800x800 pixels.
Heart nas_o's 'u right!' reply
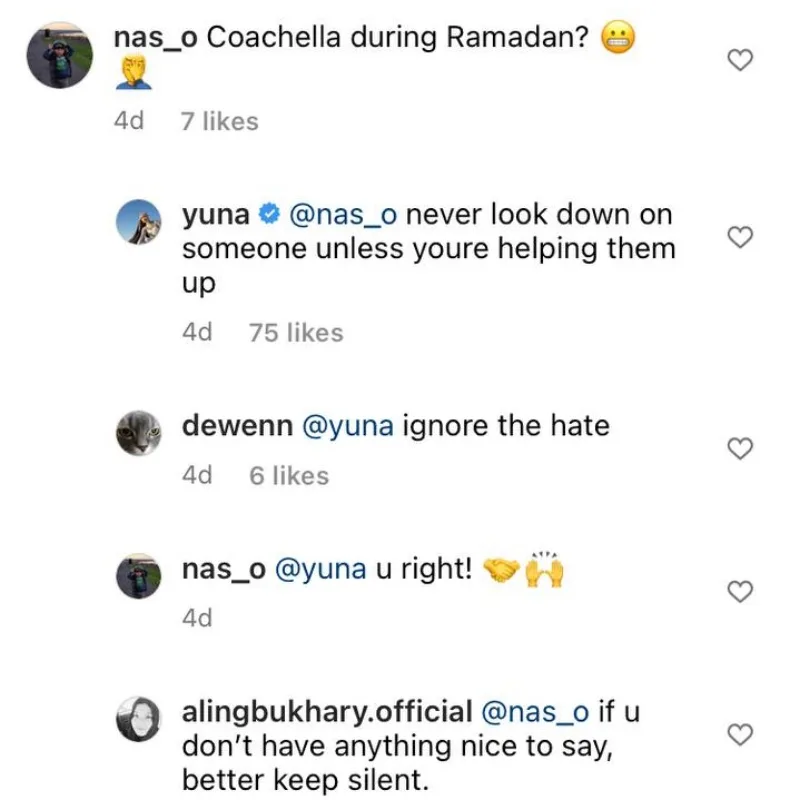[738, 592]
